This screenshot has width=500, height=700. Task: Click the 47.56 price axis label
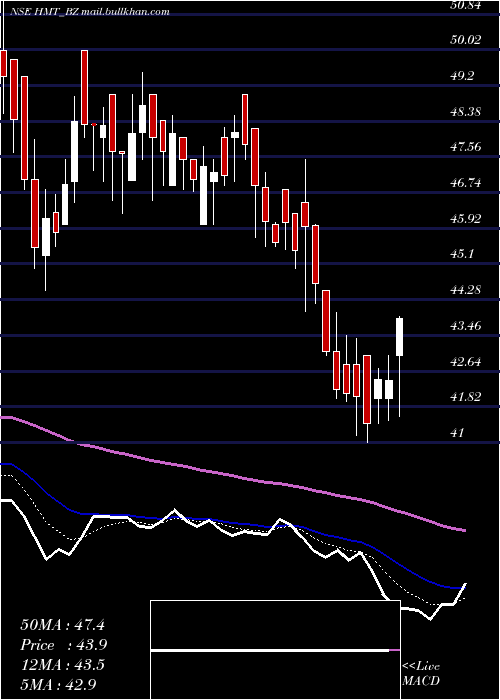coord(466,147)
